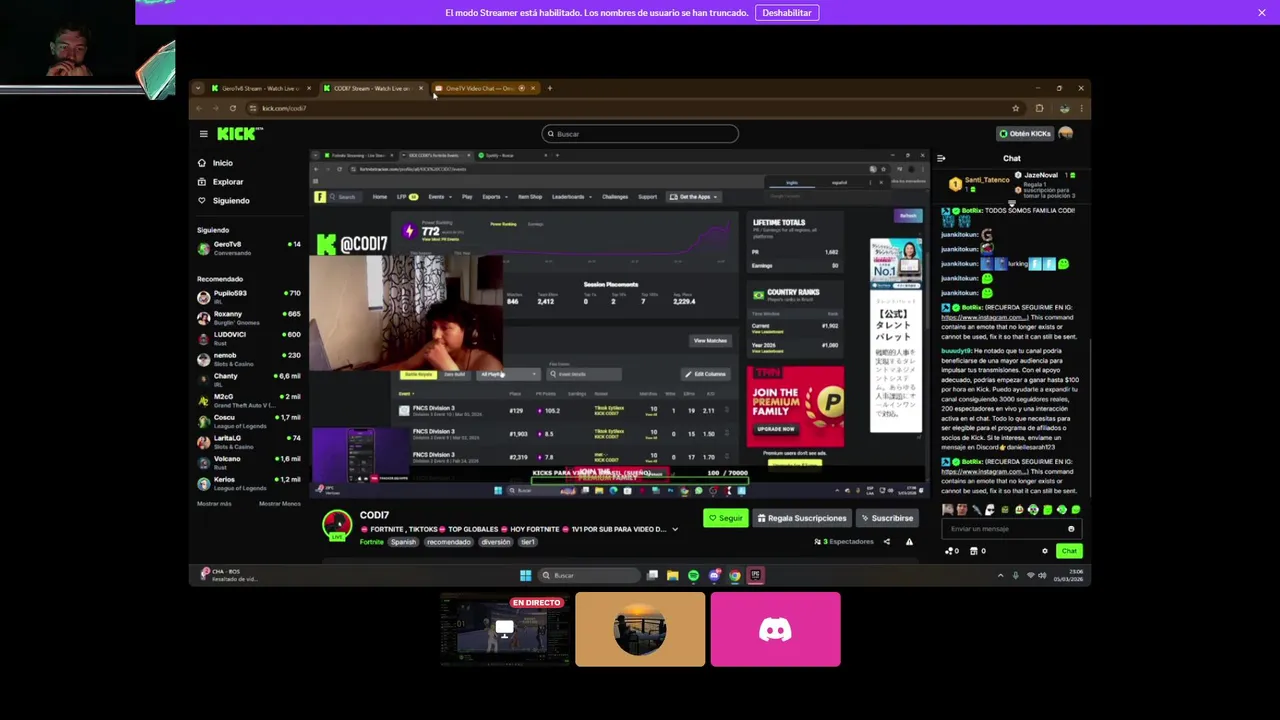Click Mostrar más under the recommended list

tap(214, 504)
